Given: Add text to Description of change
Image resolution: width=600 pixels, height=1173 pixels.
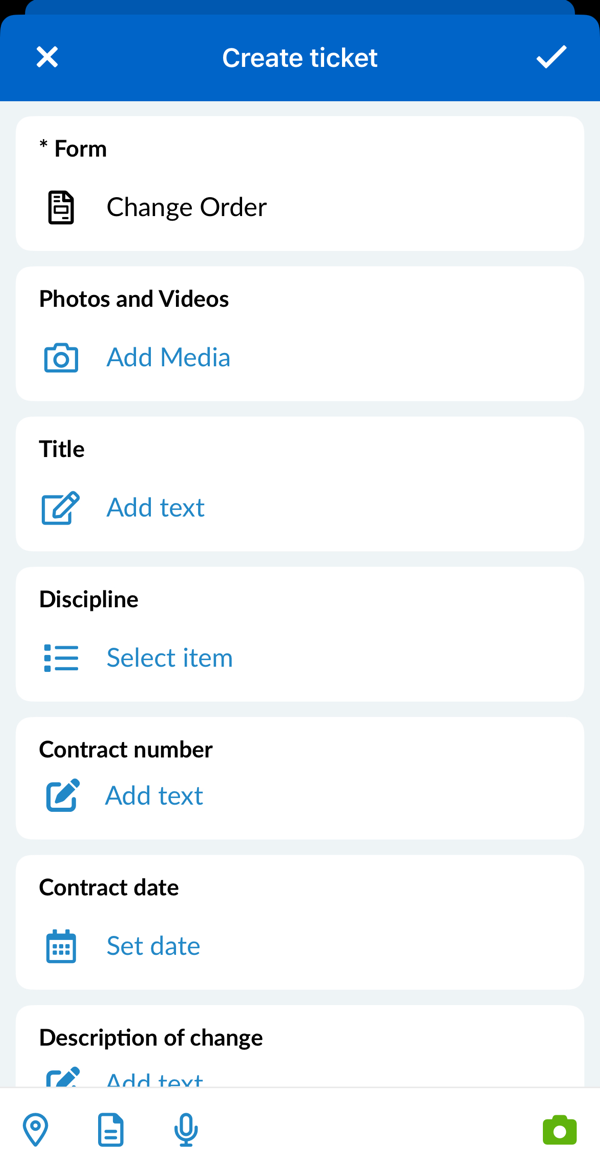Looking at the screenshot, I should pos(154,1078).
